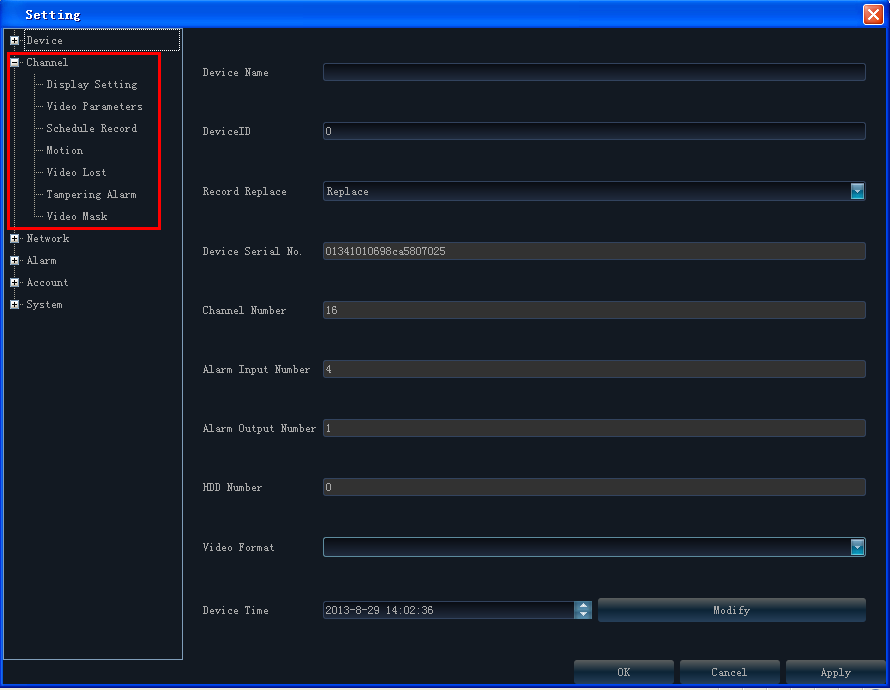
Task: Collapse the Channel tree node
Action: point(14,62)
